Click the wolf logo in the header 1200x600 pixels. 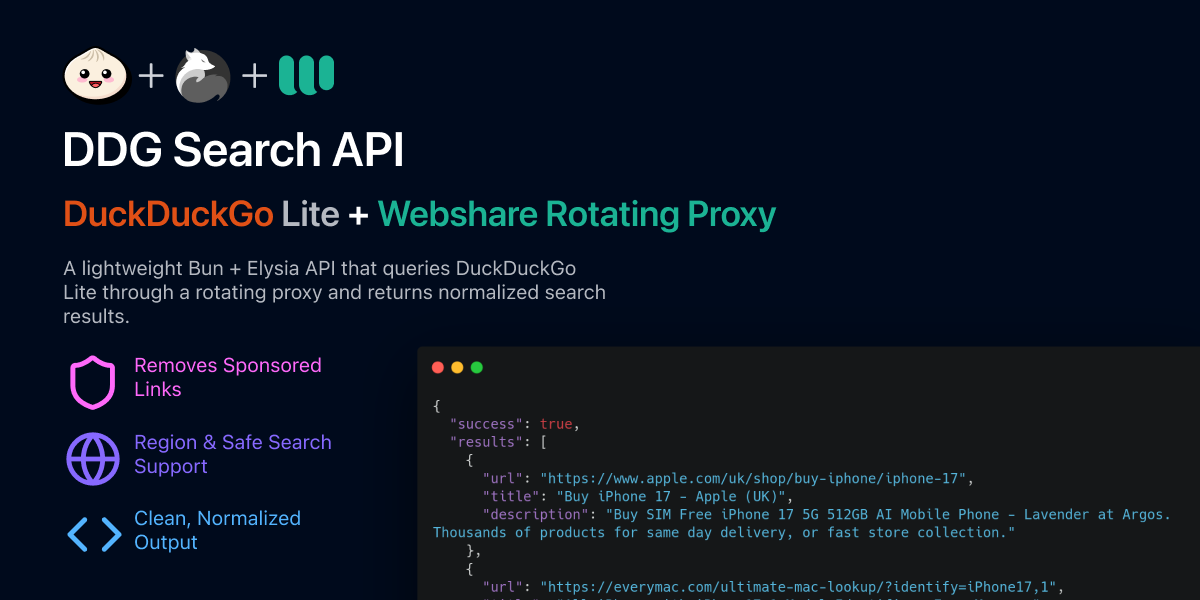click(x=202, y=75)
